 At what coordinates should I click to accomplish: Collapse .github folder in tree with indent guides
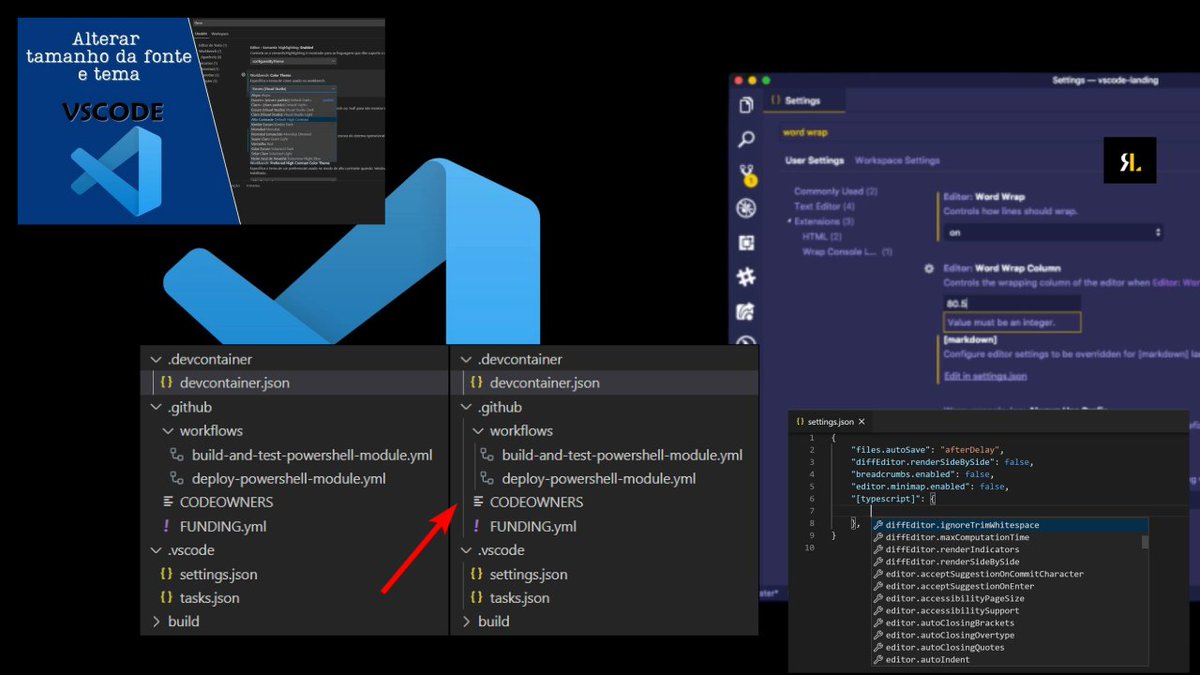click(465, 407)
